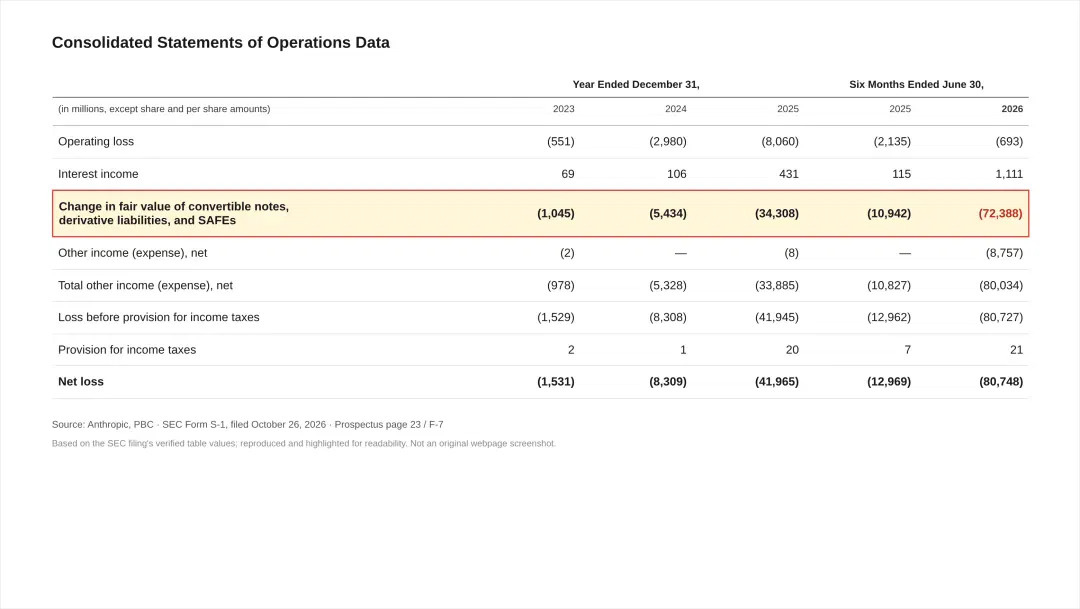The image size is (1080, 609).
Task: Click the Other income (expense), net label
Action: coord(132,253)
